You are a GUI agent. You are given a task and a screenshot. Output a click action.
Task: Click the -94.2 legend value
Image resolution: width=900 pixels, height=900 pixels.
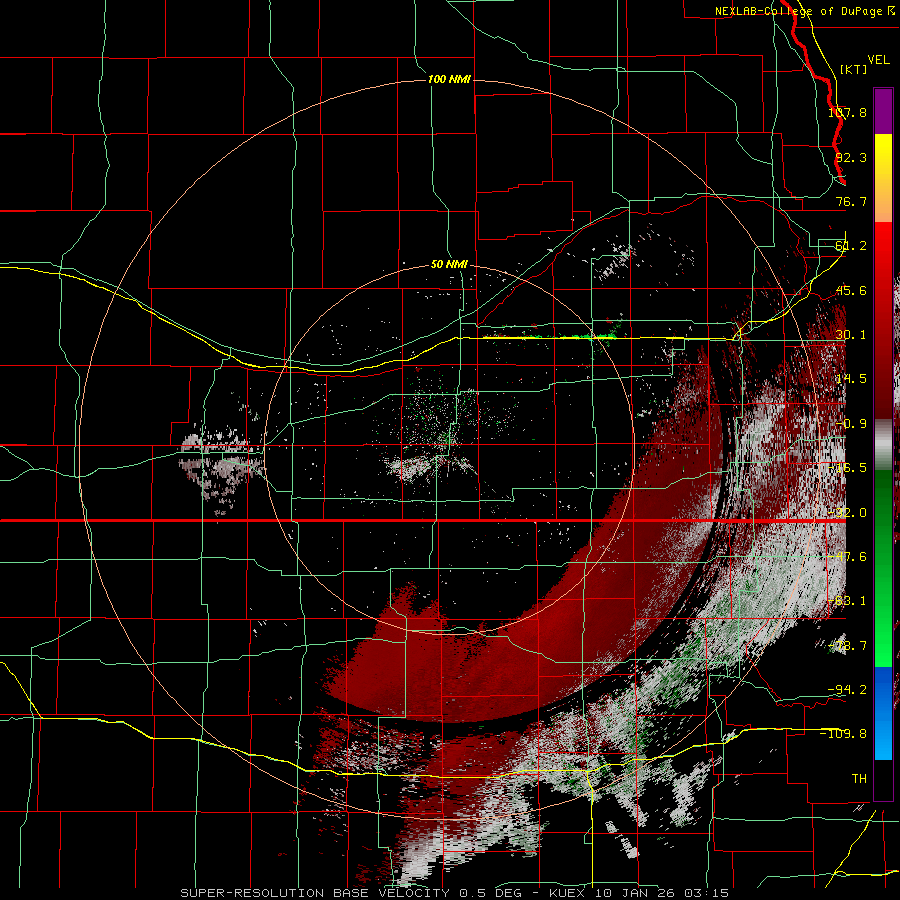tap(847, 690)
